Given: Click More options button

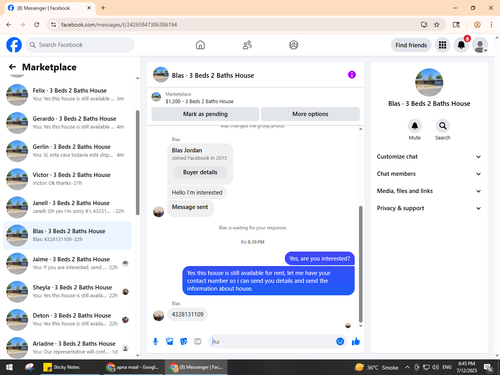Looking at the screenshot, I should point(310,114).
